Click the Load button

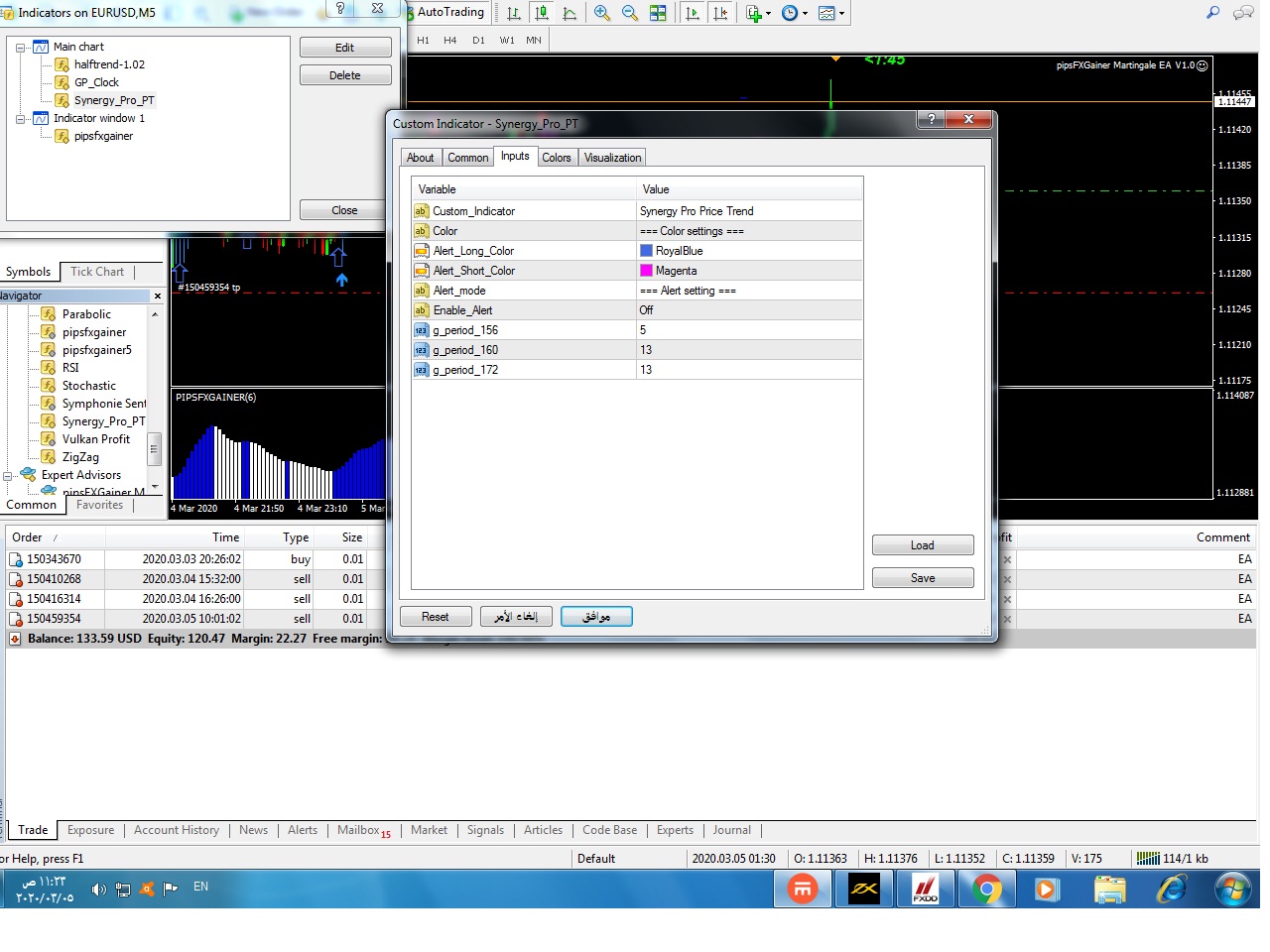(923, 545)
